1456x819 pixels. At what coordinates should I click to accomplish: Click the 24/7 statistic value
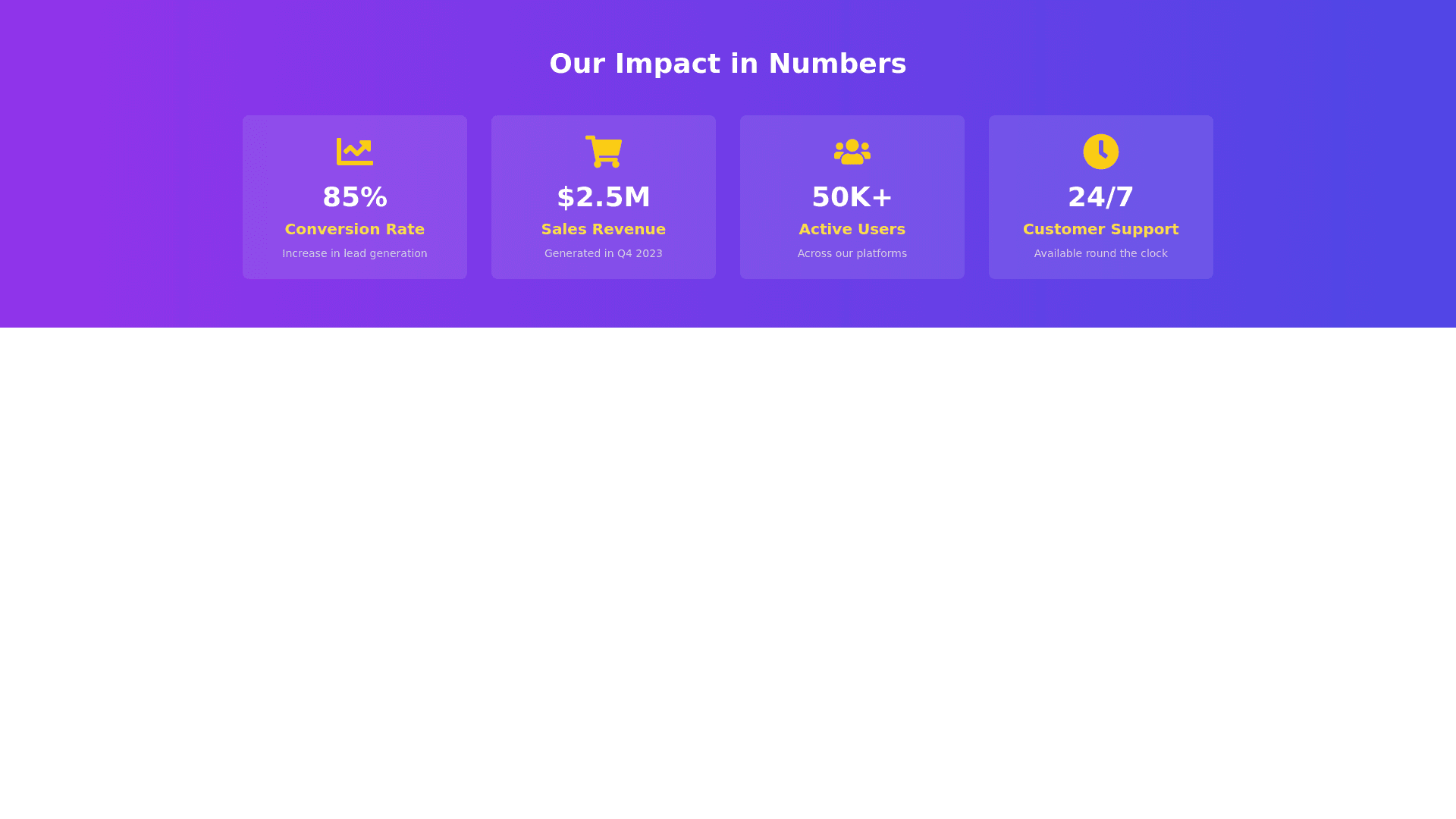(x=1100, y=197)
